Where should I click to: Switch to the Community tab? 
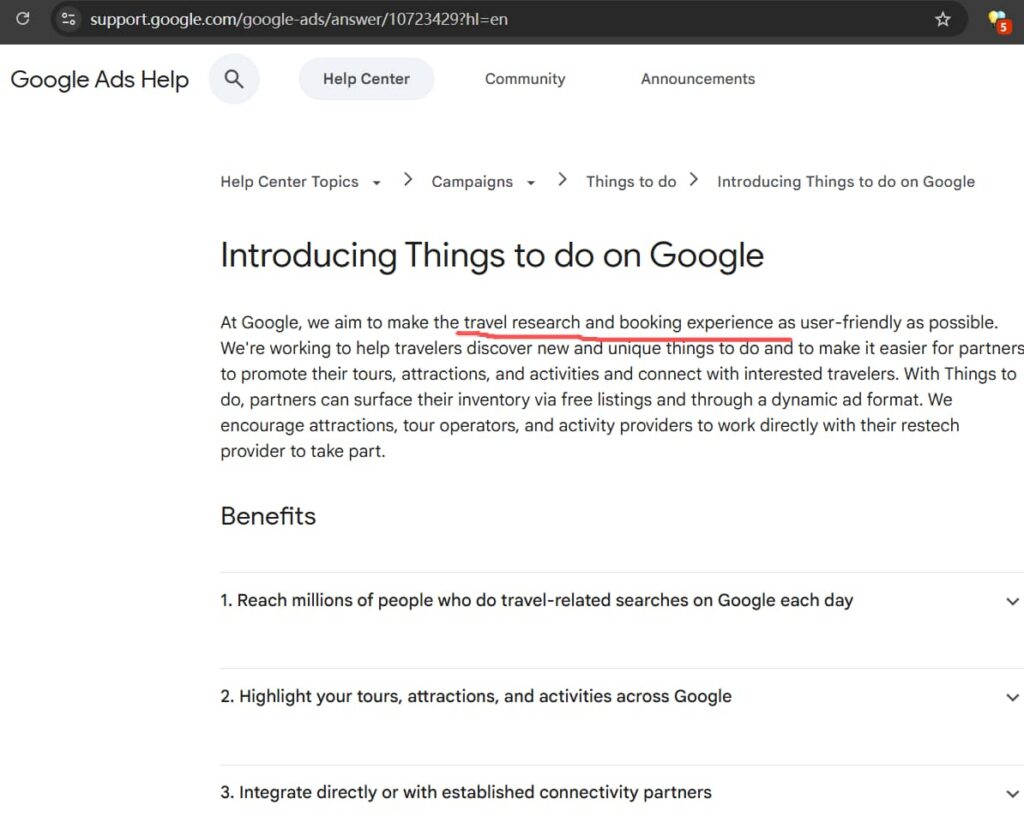(x=525, y=79)
